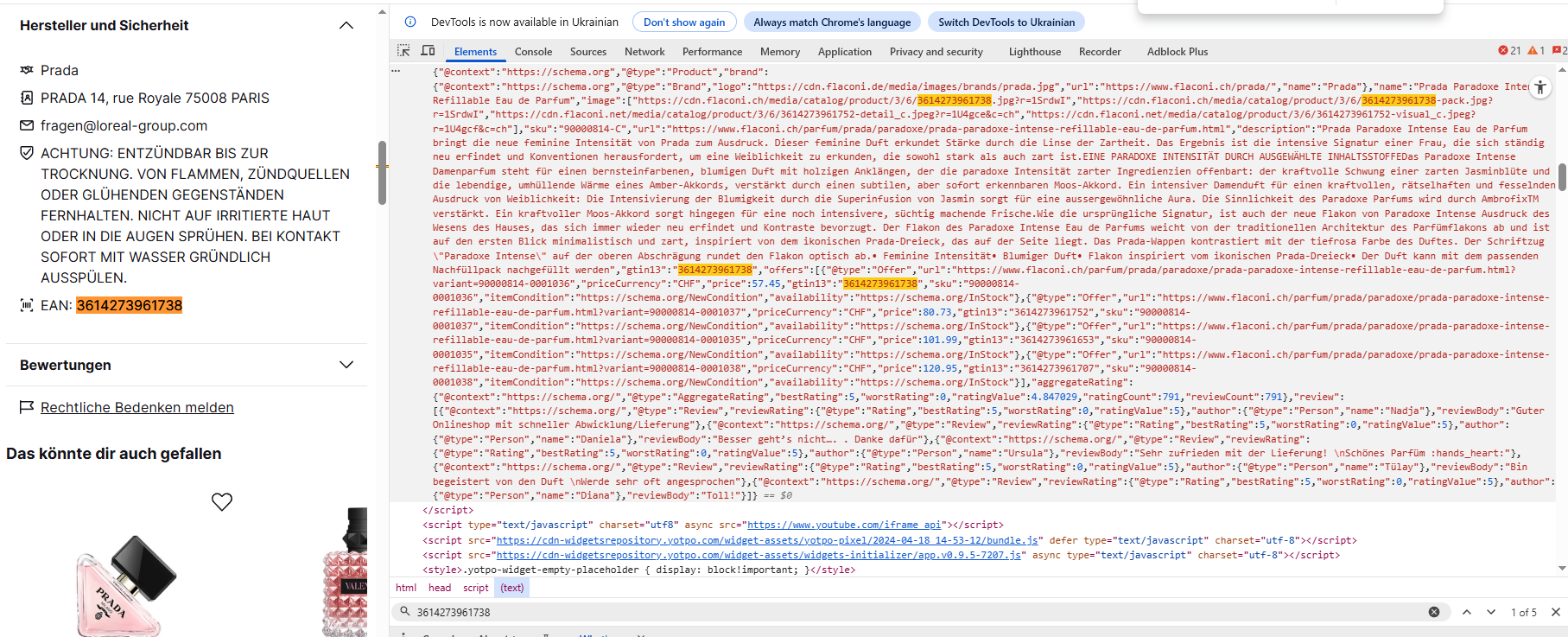1568x637 pixels.
Task: Click Always match Chrome's language button
Action: 832,22
